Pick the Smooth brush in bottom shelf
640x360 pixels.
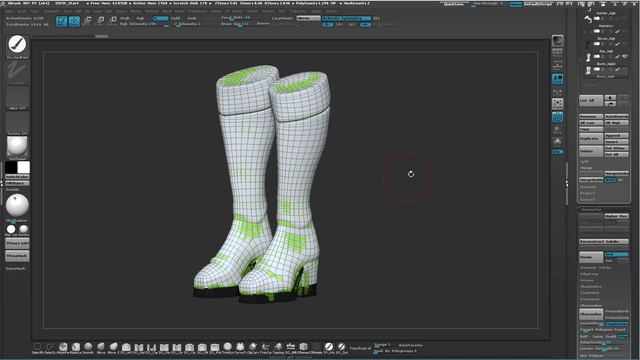(x=88, y=348)
